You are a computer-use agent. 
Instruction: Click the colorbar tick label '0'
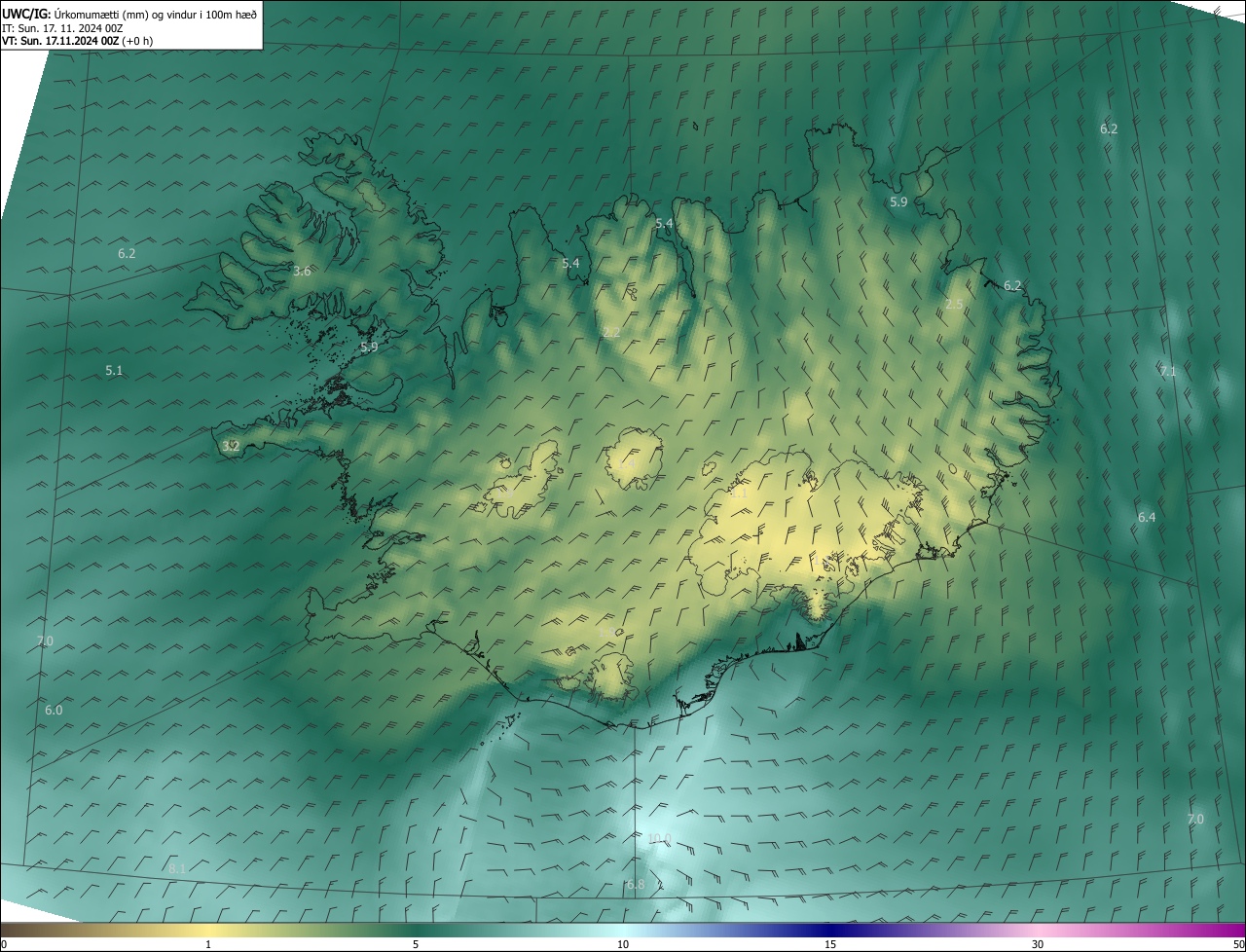pyautogui.click(x=3, y=944)
